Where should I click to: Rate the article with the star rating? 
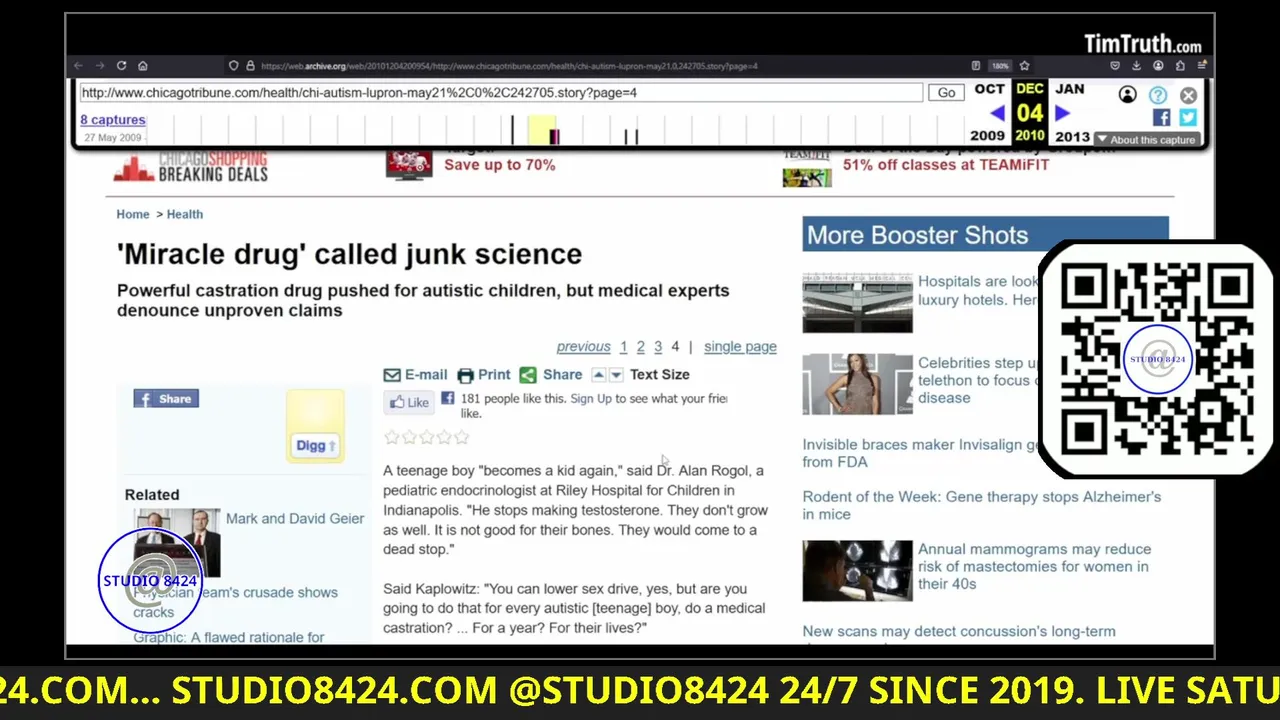coord(426,437)
